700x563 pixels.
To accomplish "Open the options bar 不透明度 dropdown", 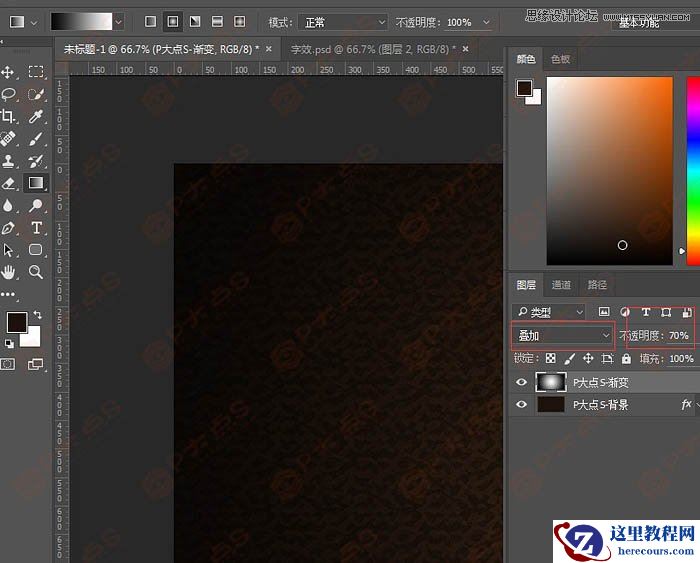I will (487, 22).
